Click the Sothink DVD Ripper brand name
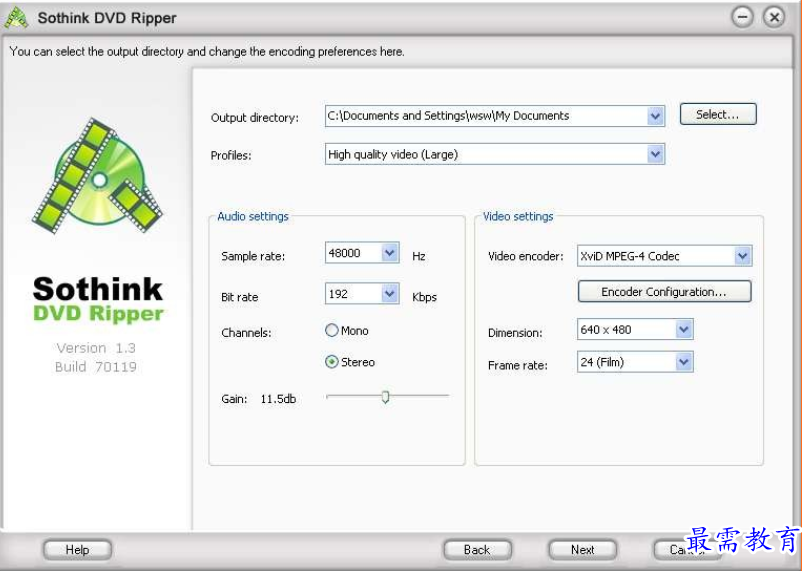 click(98, 299)
